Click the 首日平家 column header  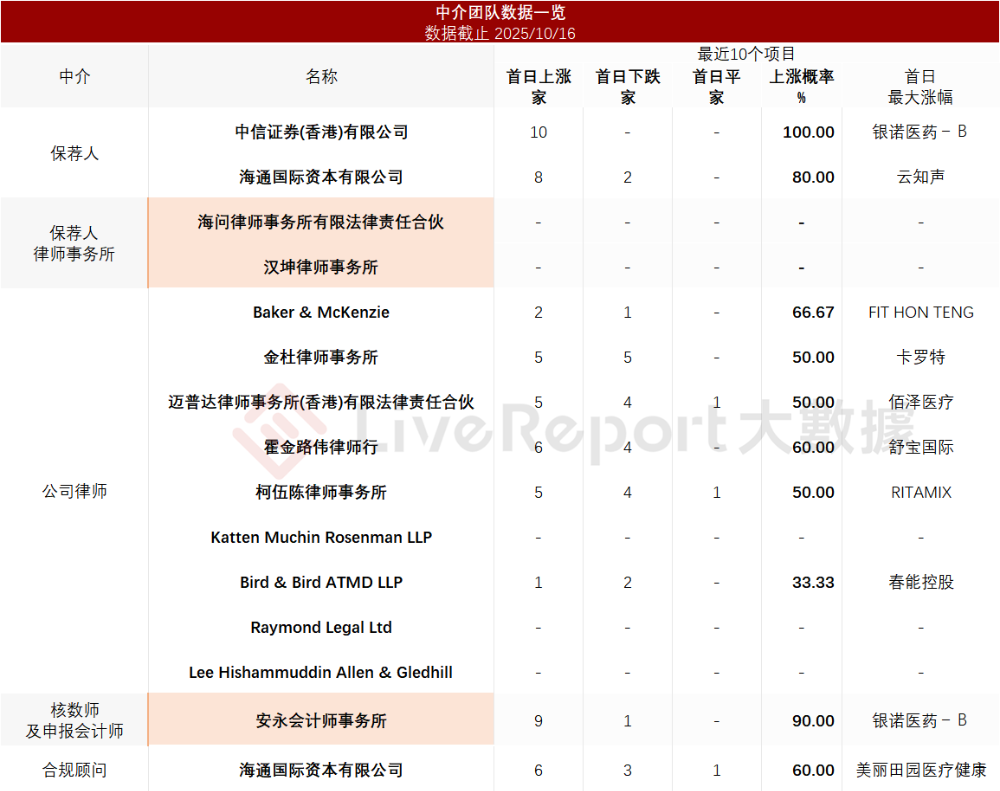(x=716, y=87)
